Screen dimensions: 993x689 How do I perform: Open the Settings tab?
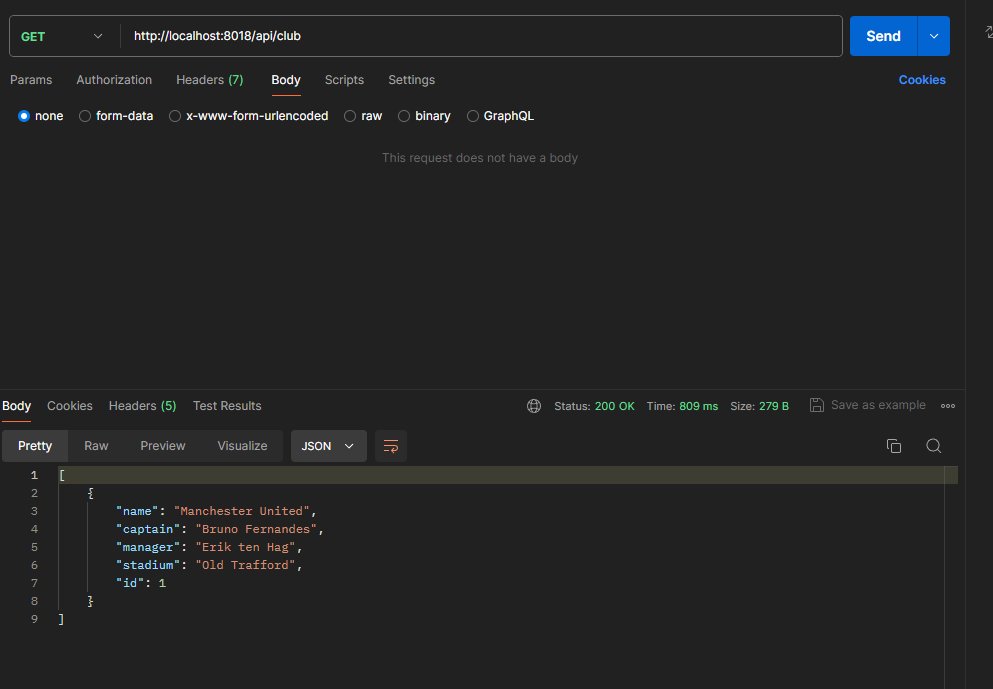[x=411, y=80]
